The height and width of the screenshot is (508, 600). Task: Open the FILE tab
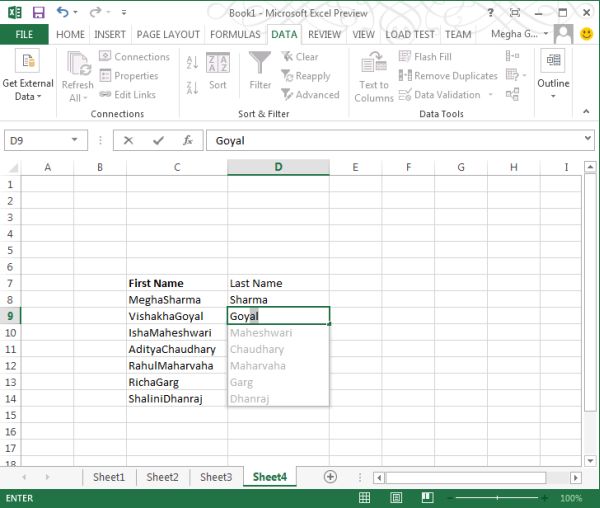pos(24,34)
